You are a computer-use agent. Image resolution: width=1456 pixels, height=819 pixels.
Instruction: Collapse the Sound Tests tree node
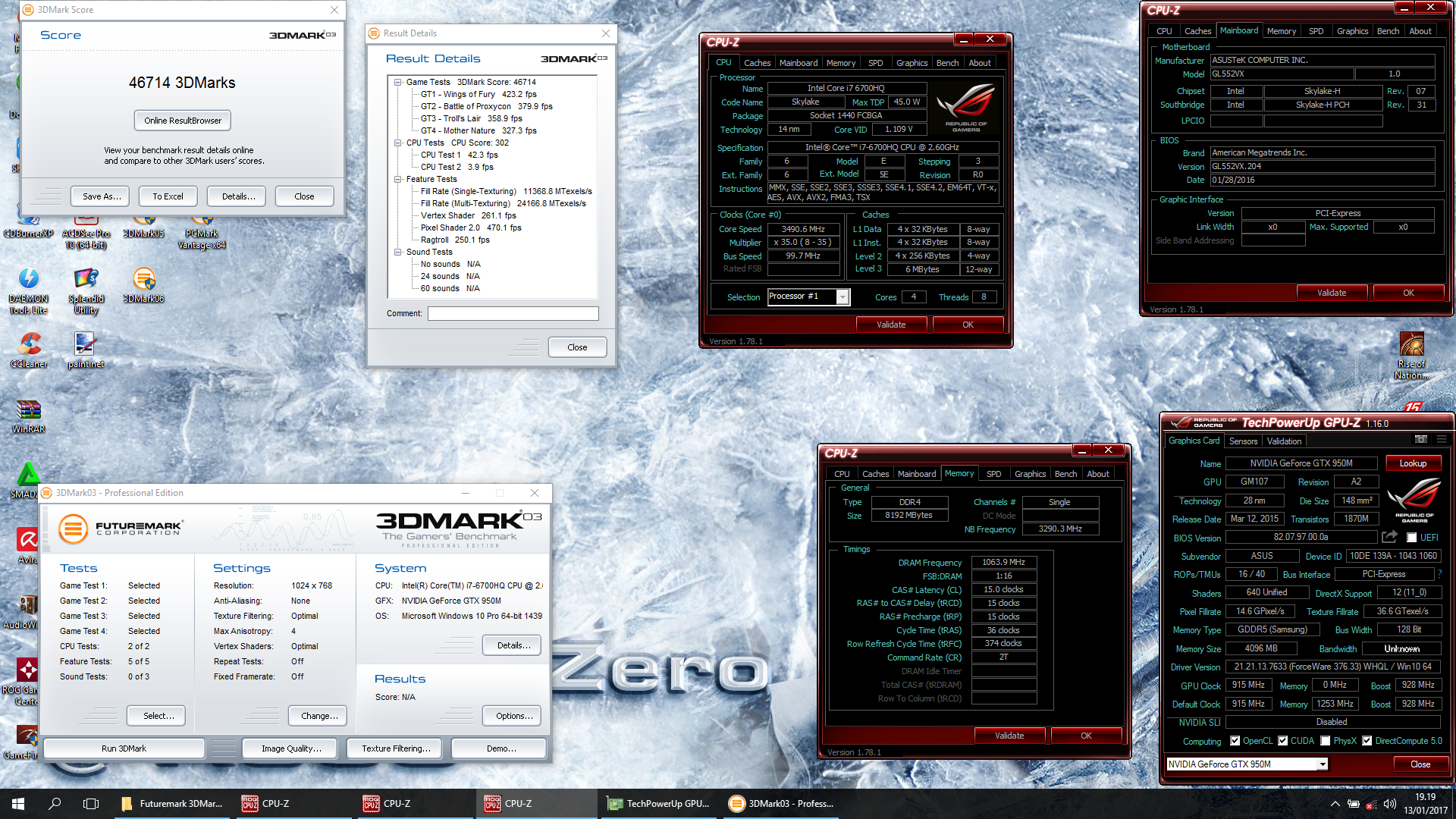pos(397,252)
